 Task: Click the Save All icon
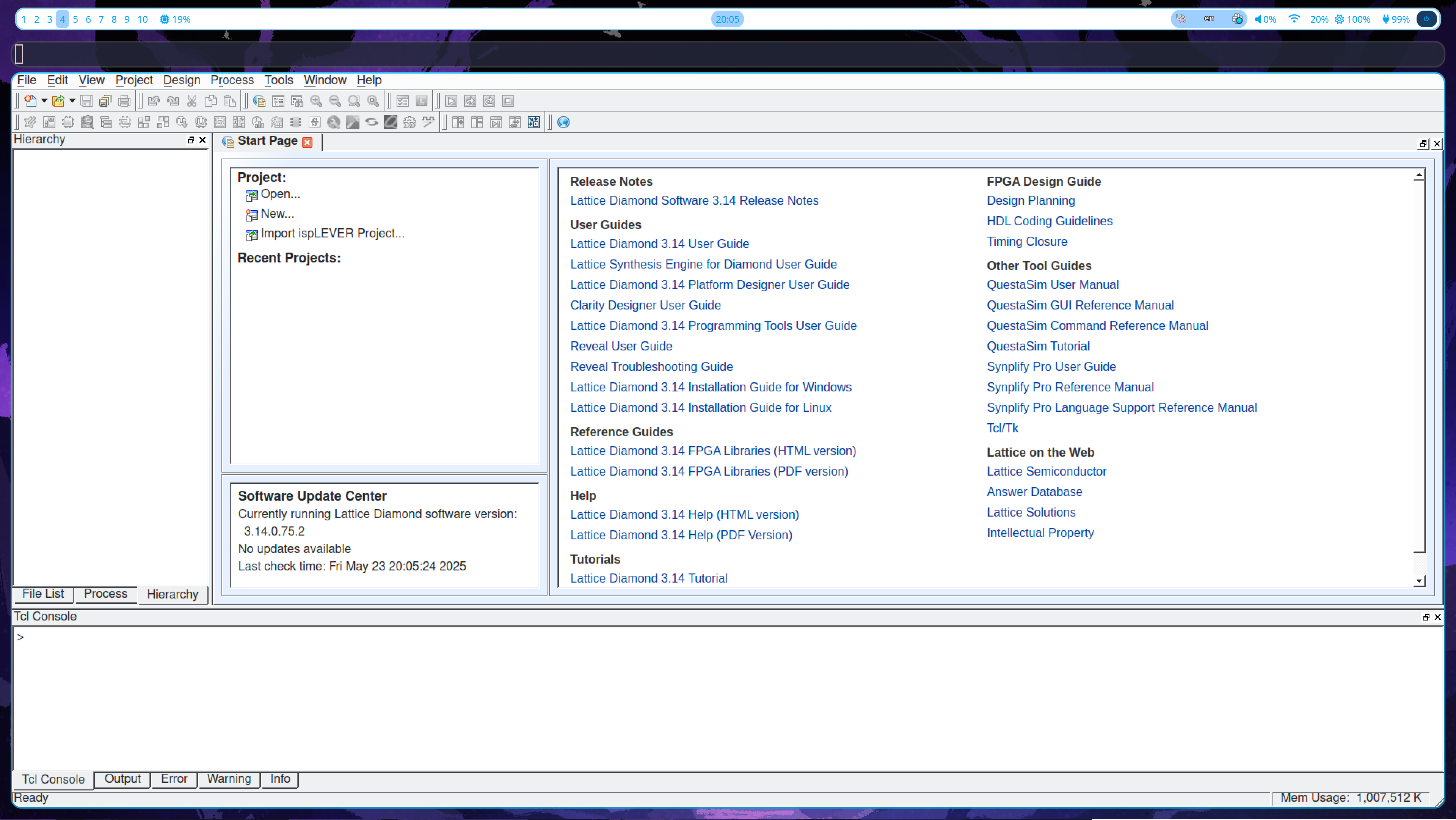(105, 101)
